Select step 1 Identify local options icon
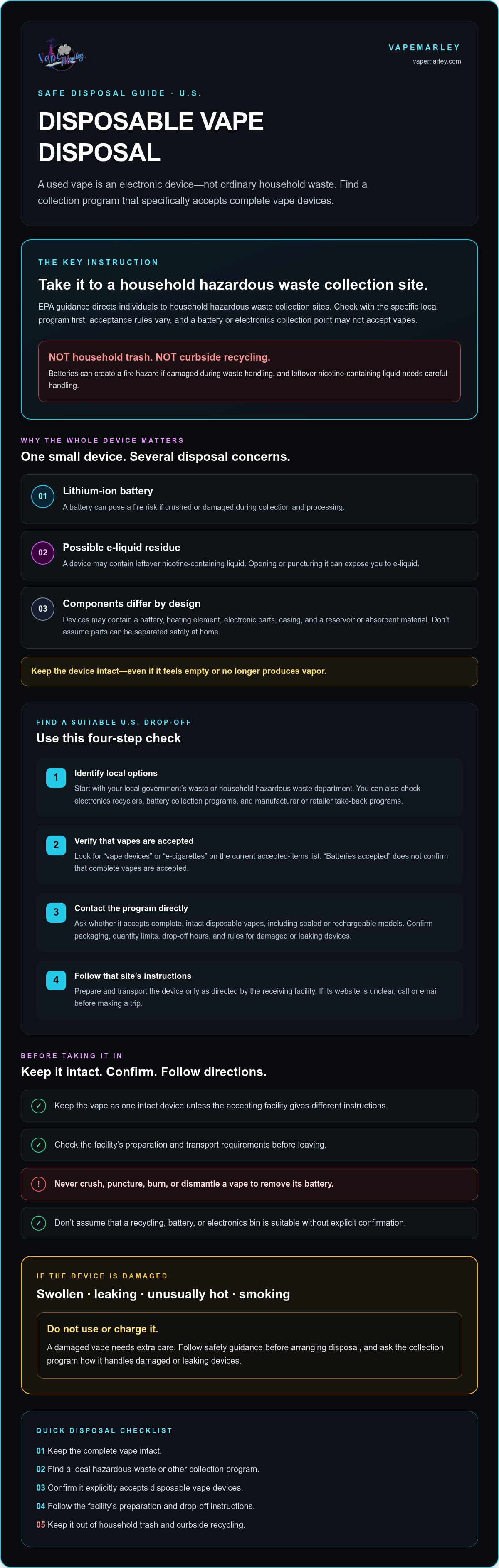This screenshot has height=1568, width=499. tap(56, 777)
